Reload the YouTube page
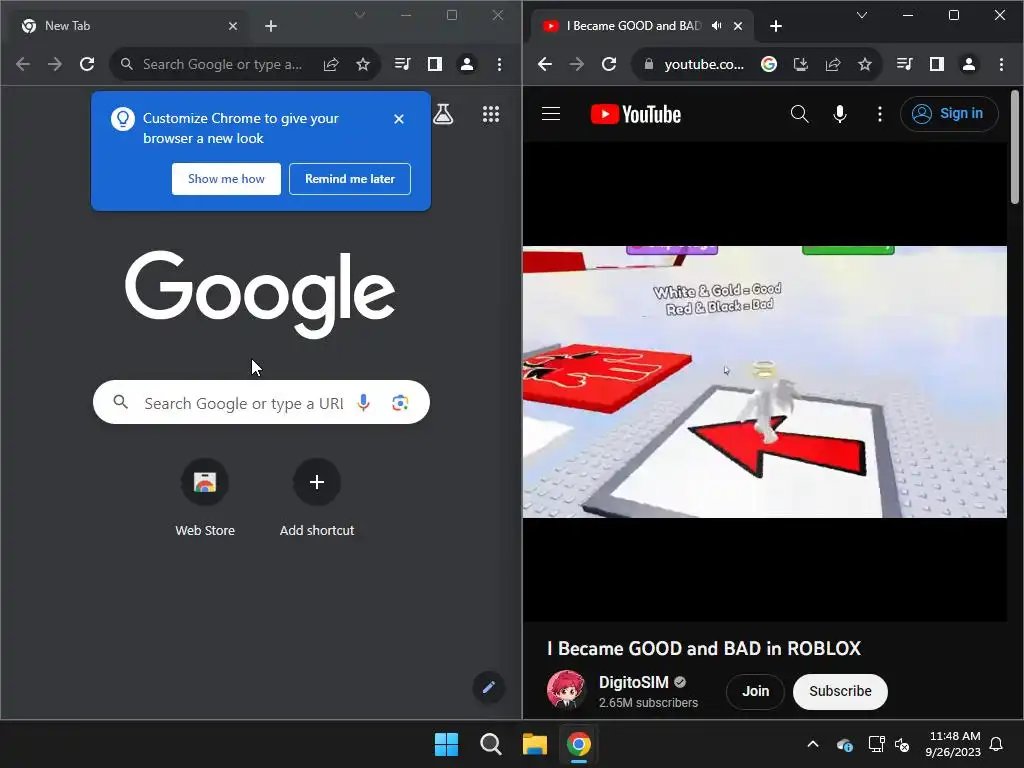 coord(609,64)
